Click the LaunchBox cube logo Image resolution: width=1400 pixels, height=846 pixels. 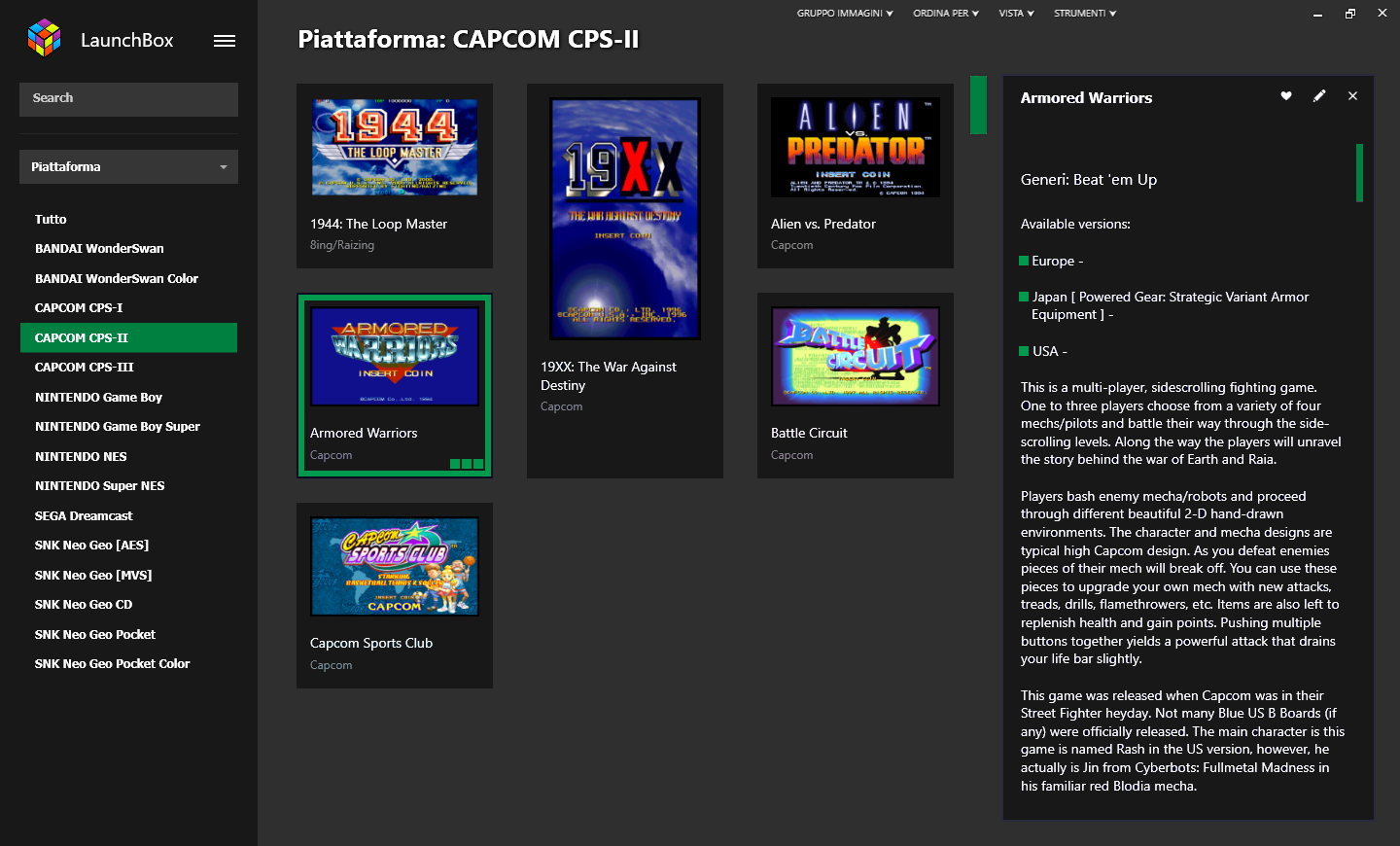(45, 38)
